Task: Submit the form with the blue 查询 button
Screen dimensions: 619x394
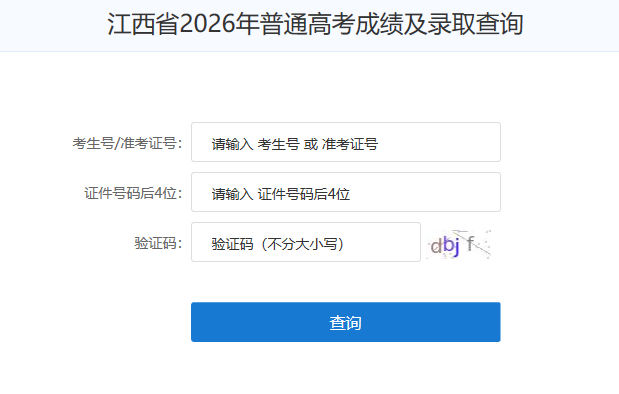Action: (x=346, y=322)
